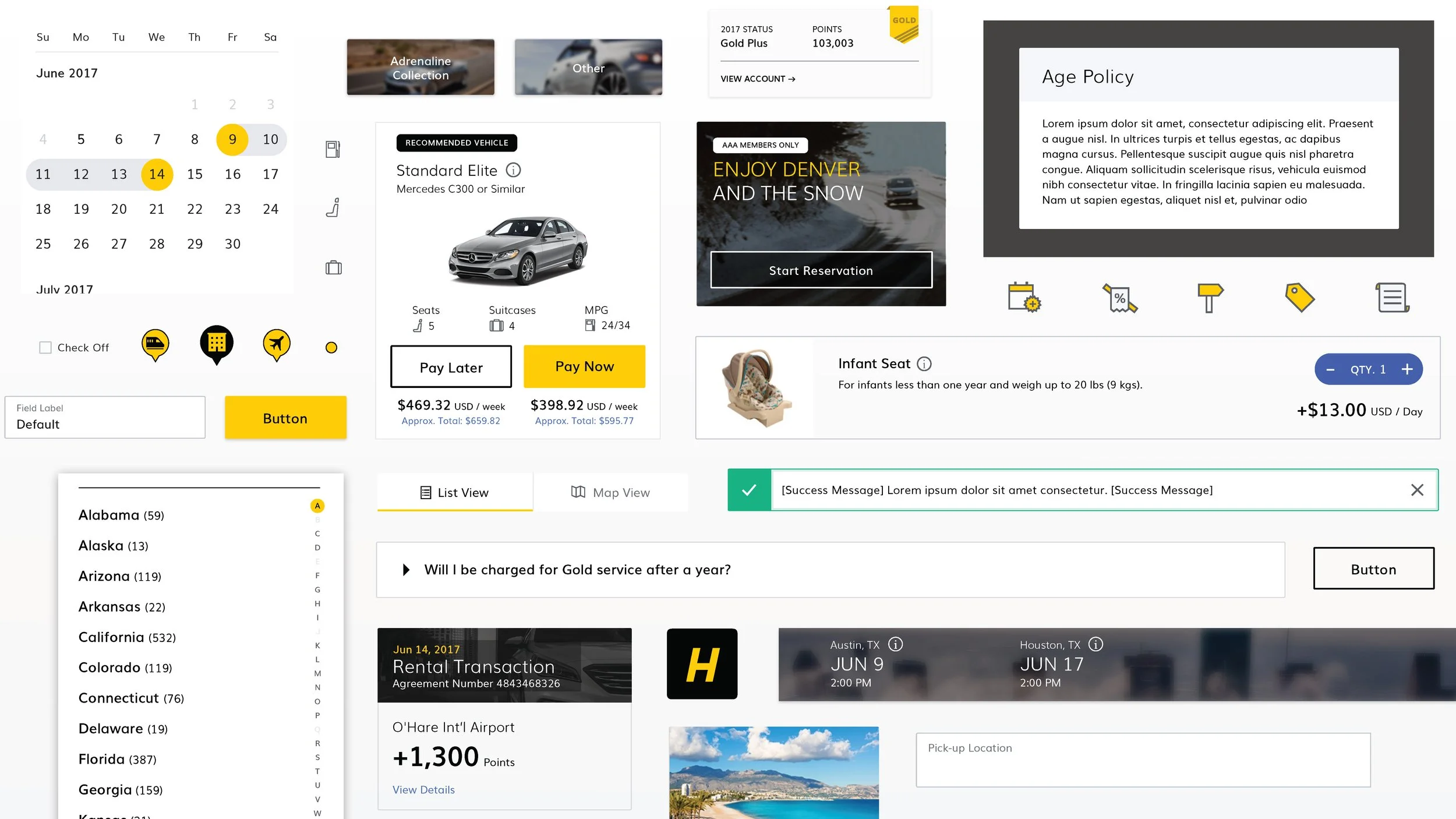Select June 15 in the calendar
Screen dimensions: 1456x819
195,174
